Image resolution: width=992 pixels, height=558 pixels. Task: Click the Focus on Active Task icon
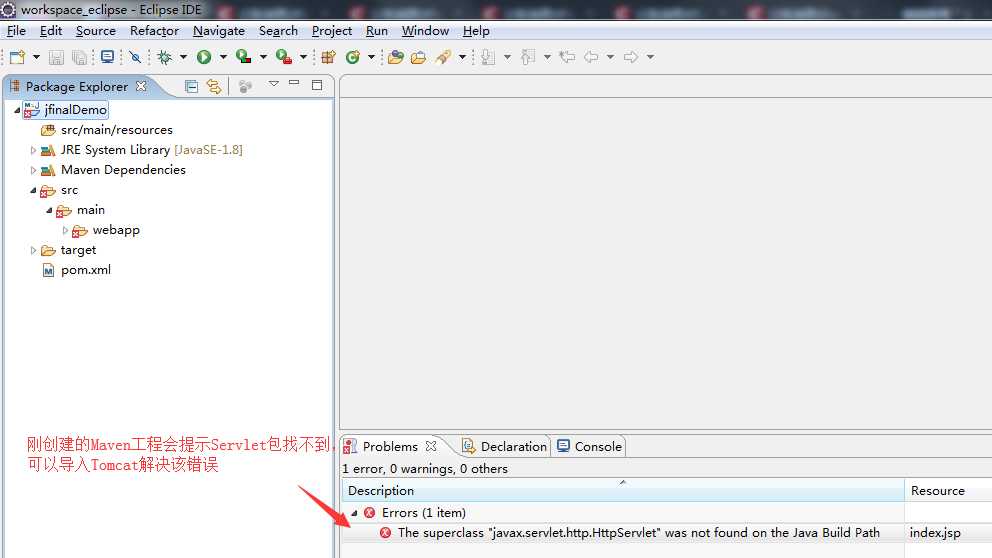(245, 86)
